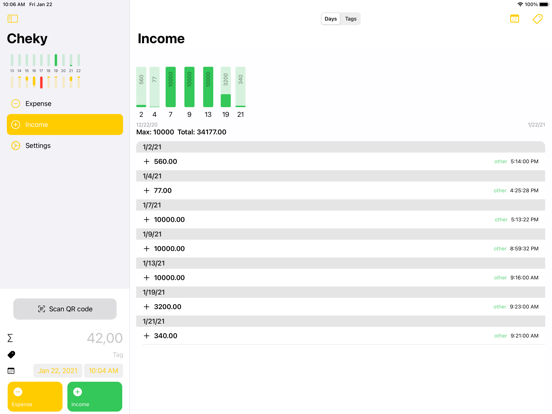
Task: Click the 9:16:00 AM timestamp
Action: [524, 278]
